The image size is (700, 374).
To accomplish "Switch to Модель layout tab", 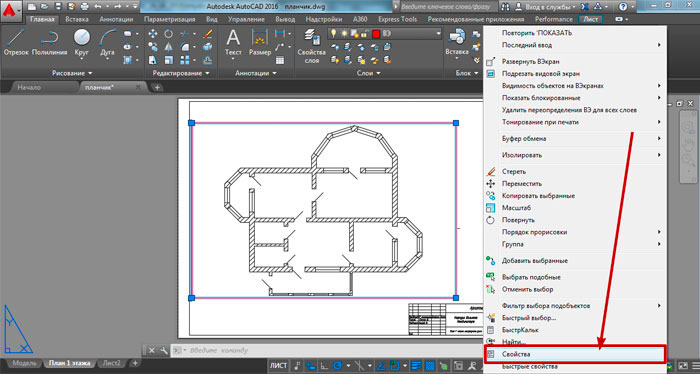I will point(24,363).
